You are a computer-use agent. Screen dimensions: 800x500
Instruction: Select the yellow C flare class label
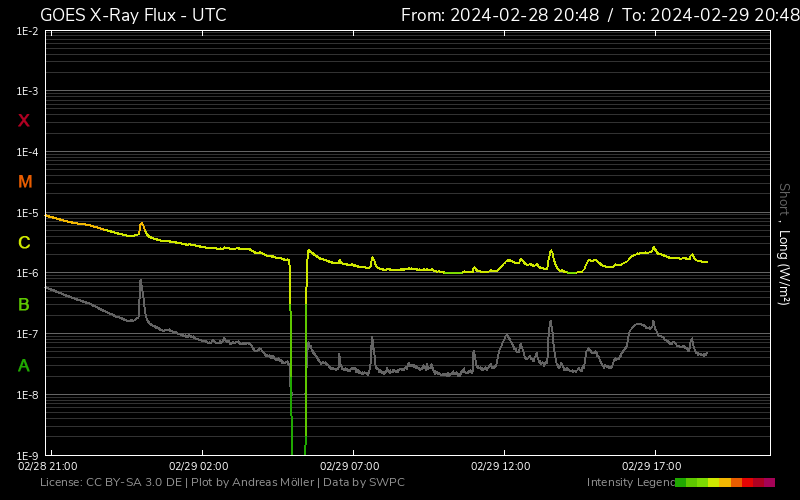[24, 243]
